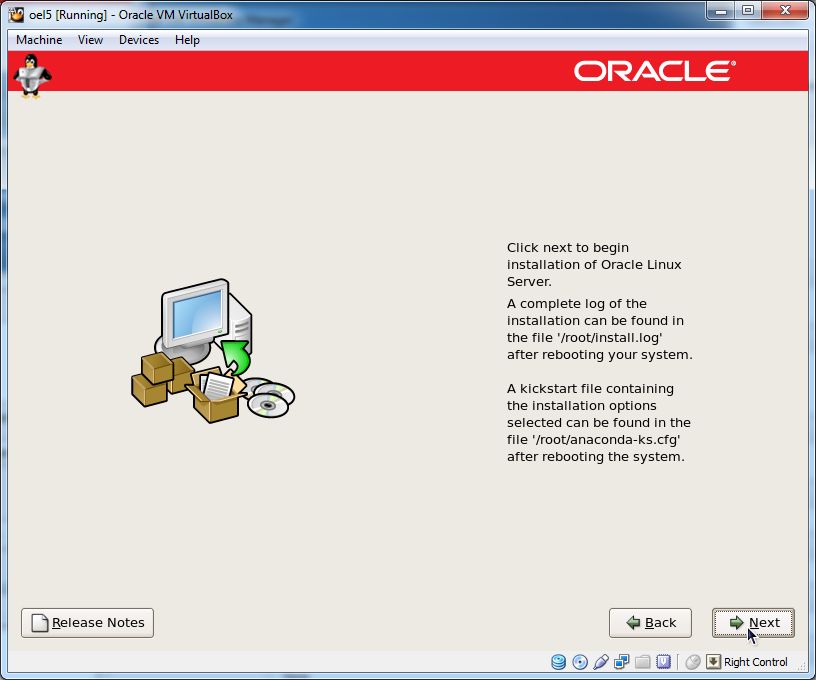Open the Help menu
Viewport: 816px width, 680px height.
pos(187,40)
